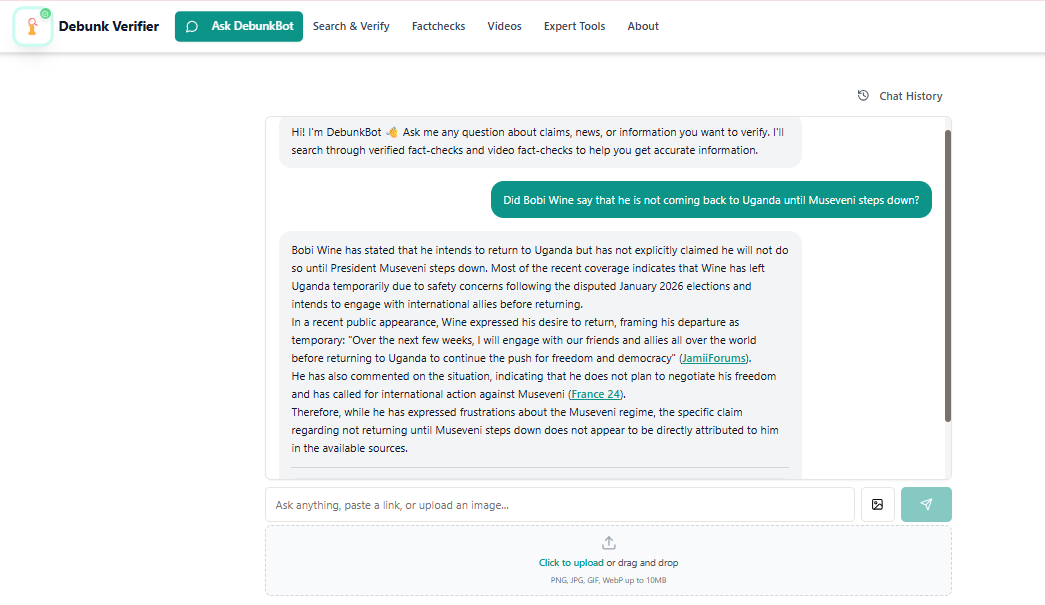The width and height of the screenshot is (1045, 605).
Task: Click the chat window vertical scrollbar
Action: click(x=948, y=276)
